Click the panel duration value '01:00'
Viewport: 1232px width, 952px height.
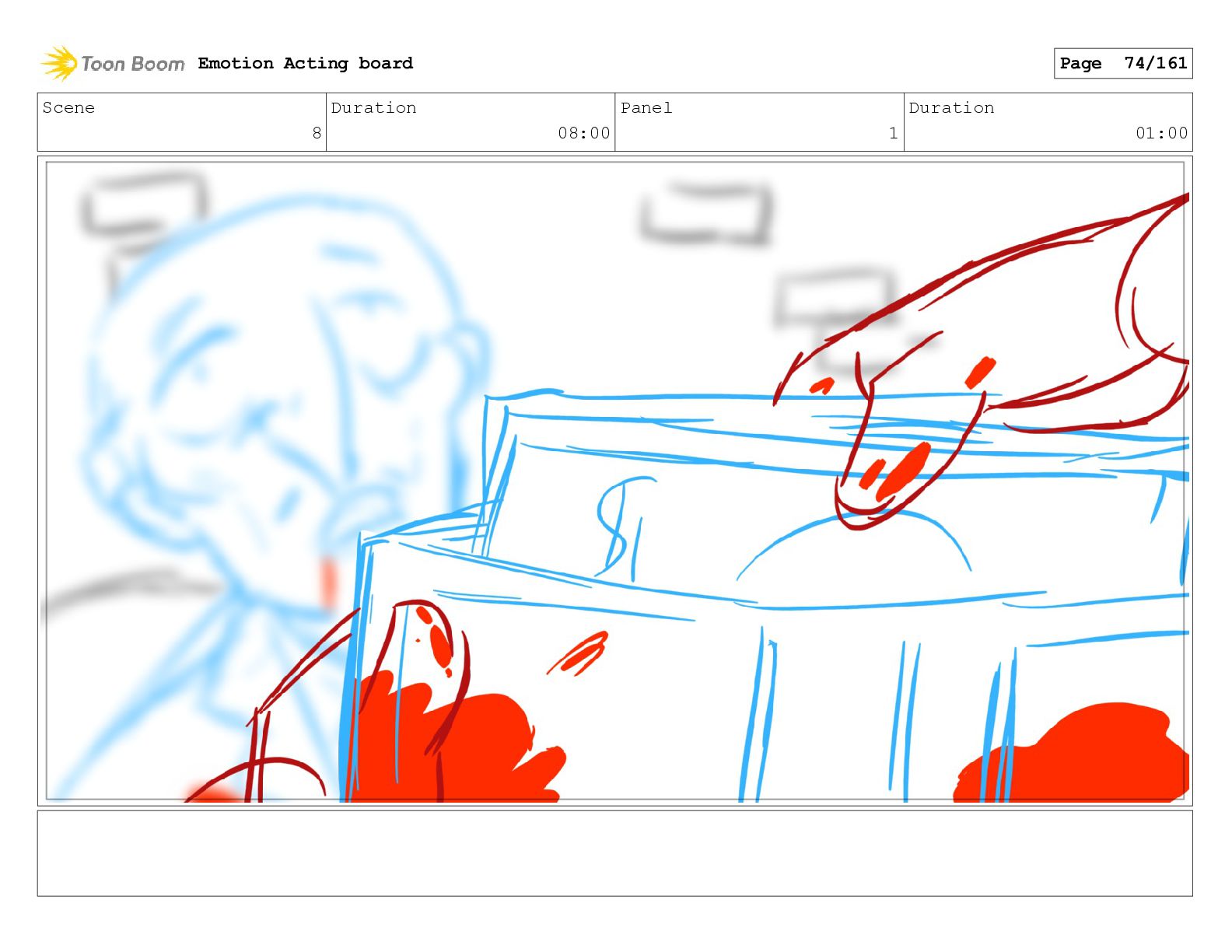(1161, 133)
